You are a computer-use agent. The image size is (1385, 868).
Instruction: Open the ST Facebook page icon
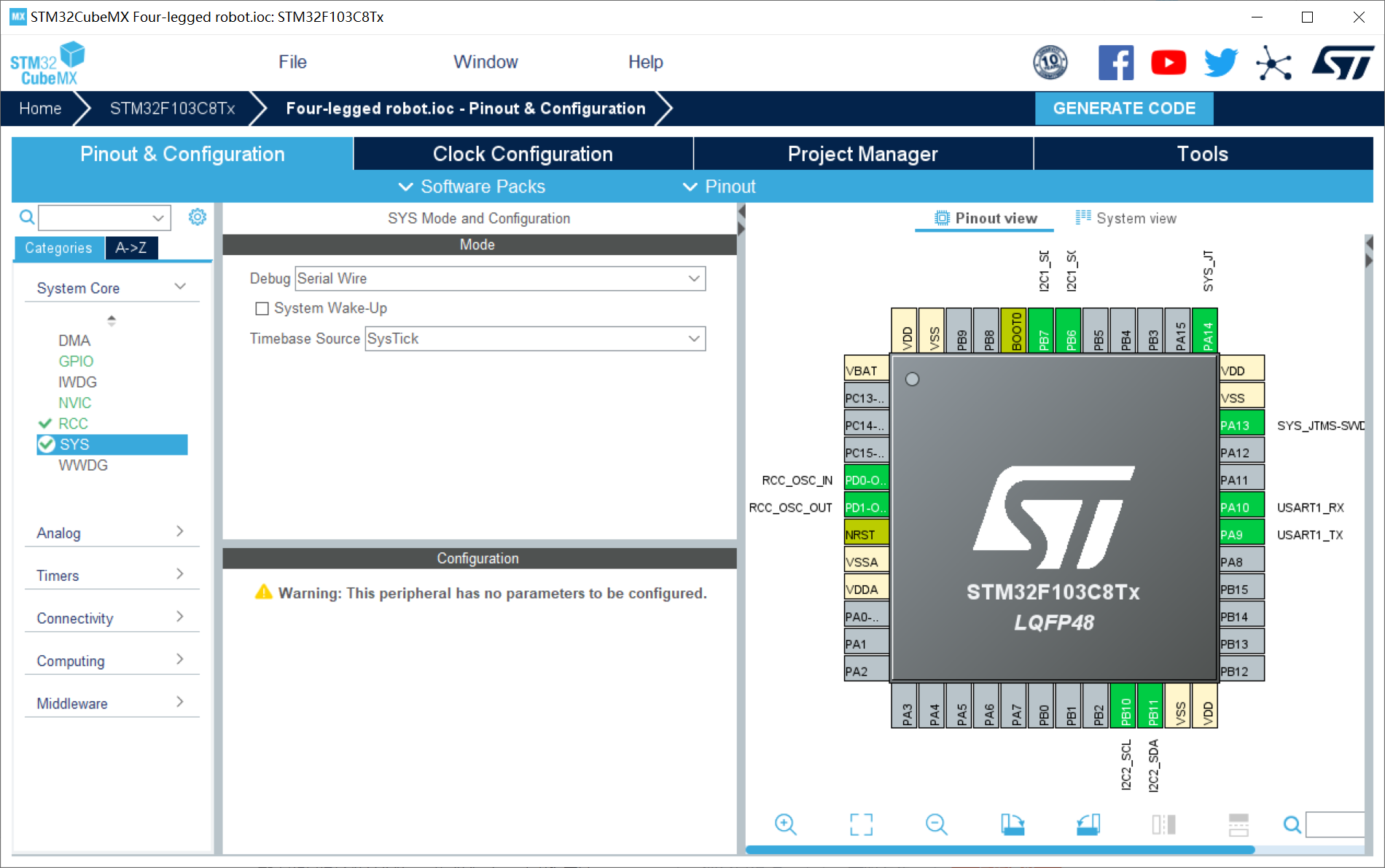(x=1115, y=63)
